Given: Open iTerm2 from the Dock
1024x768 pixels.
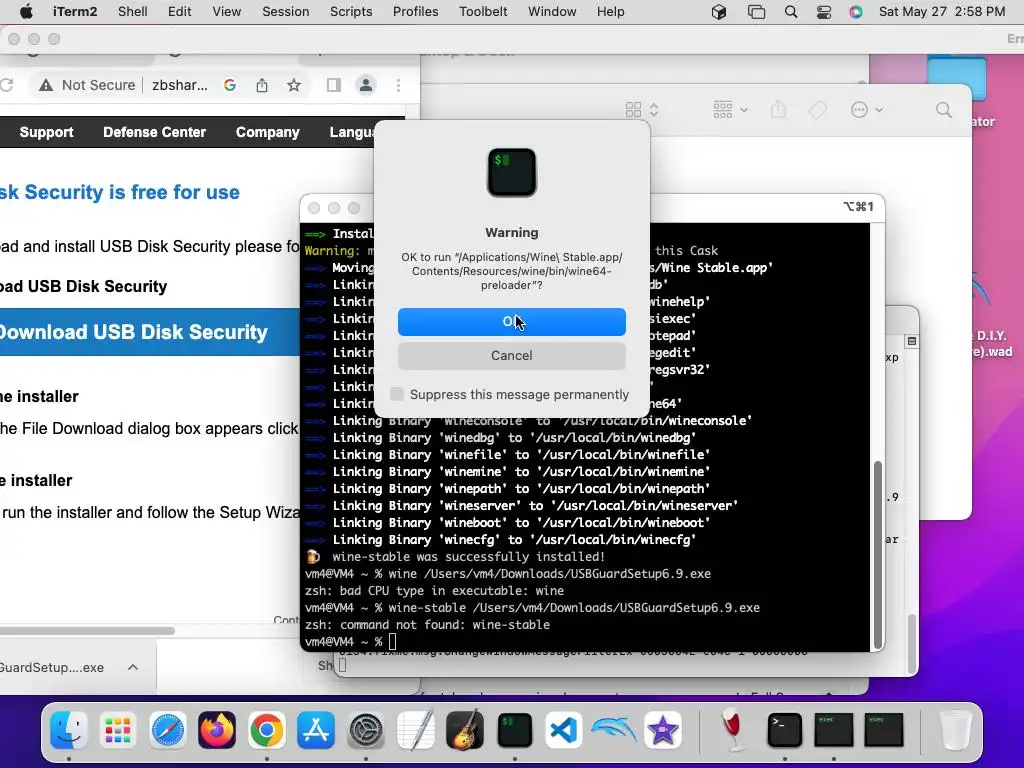Looking at the screenshot, I should point(515,730).
